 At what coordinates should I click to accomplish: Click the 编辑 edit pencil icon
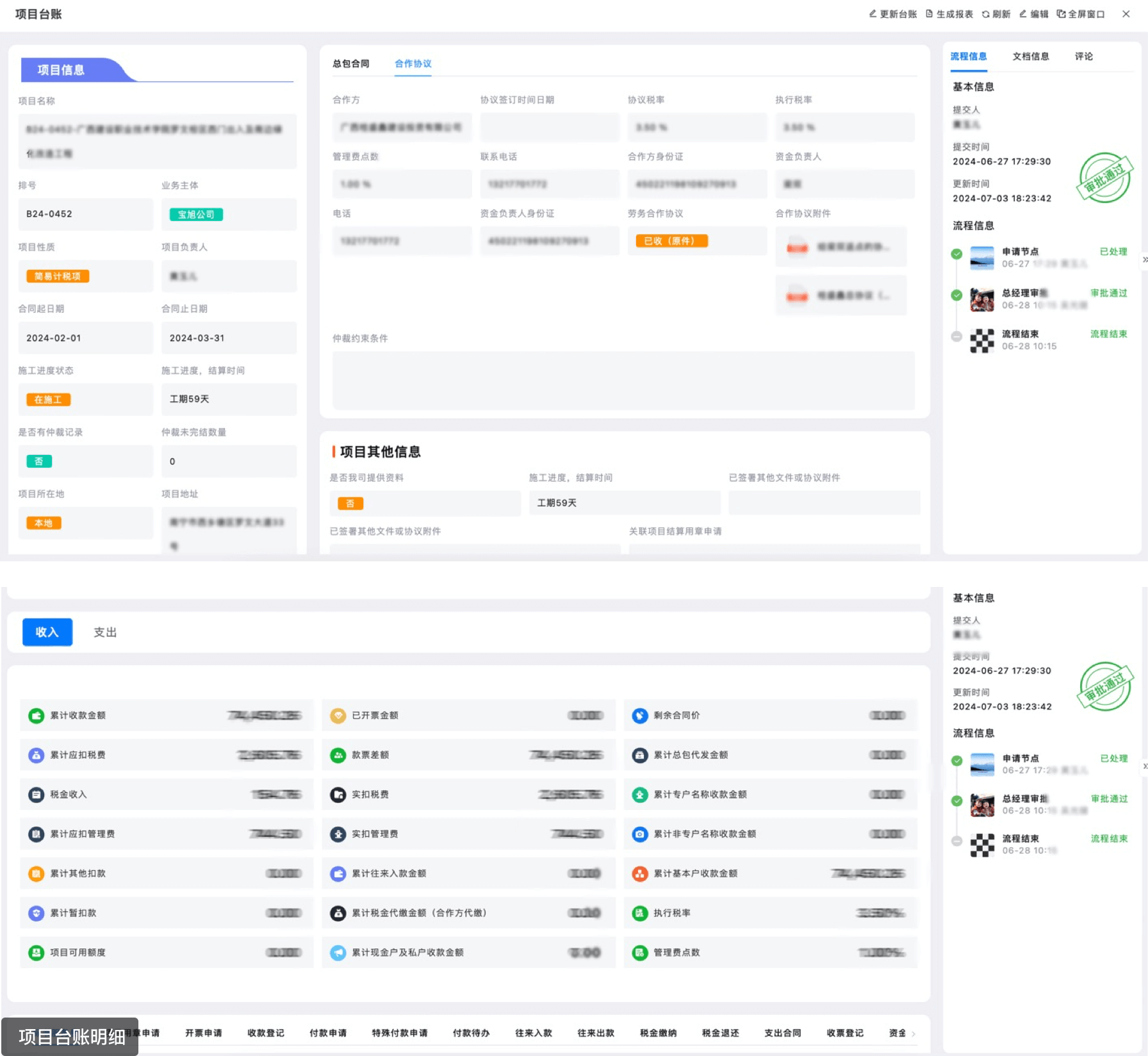[1023, 14]
